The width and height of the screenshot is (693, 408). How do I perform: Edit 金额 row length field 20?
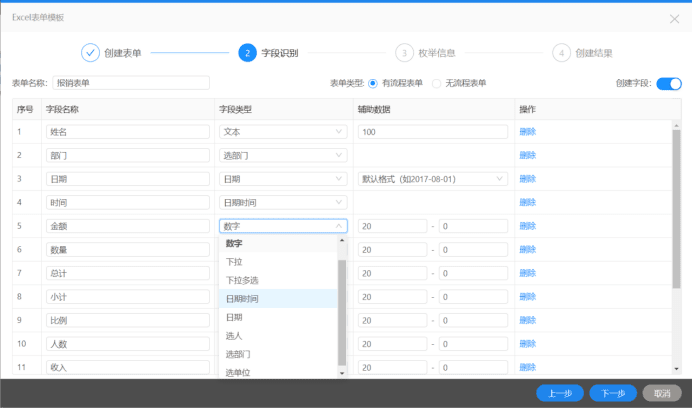(392, 226)
